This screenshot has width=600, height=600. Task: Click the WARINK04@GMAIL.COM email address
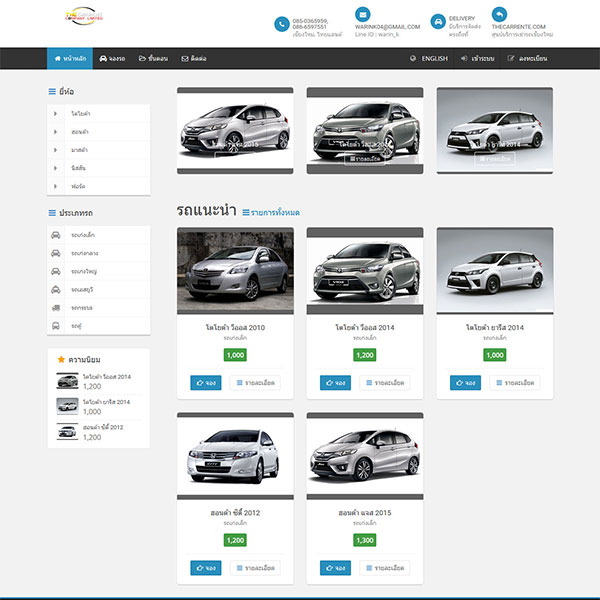[x=387, y=27]
